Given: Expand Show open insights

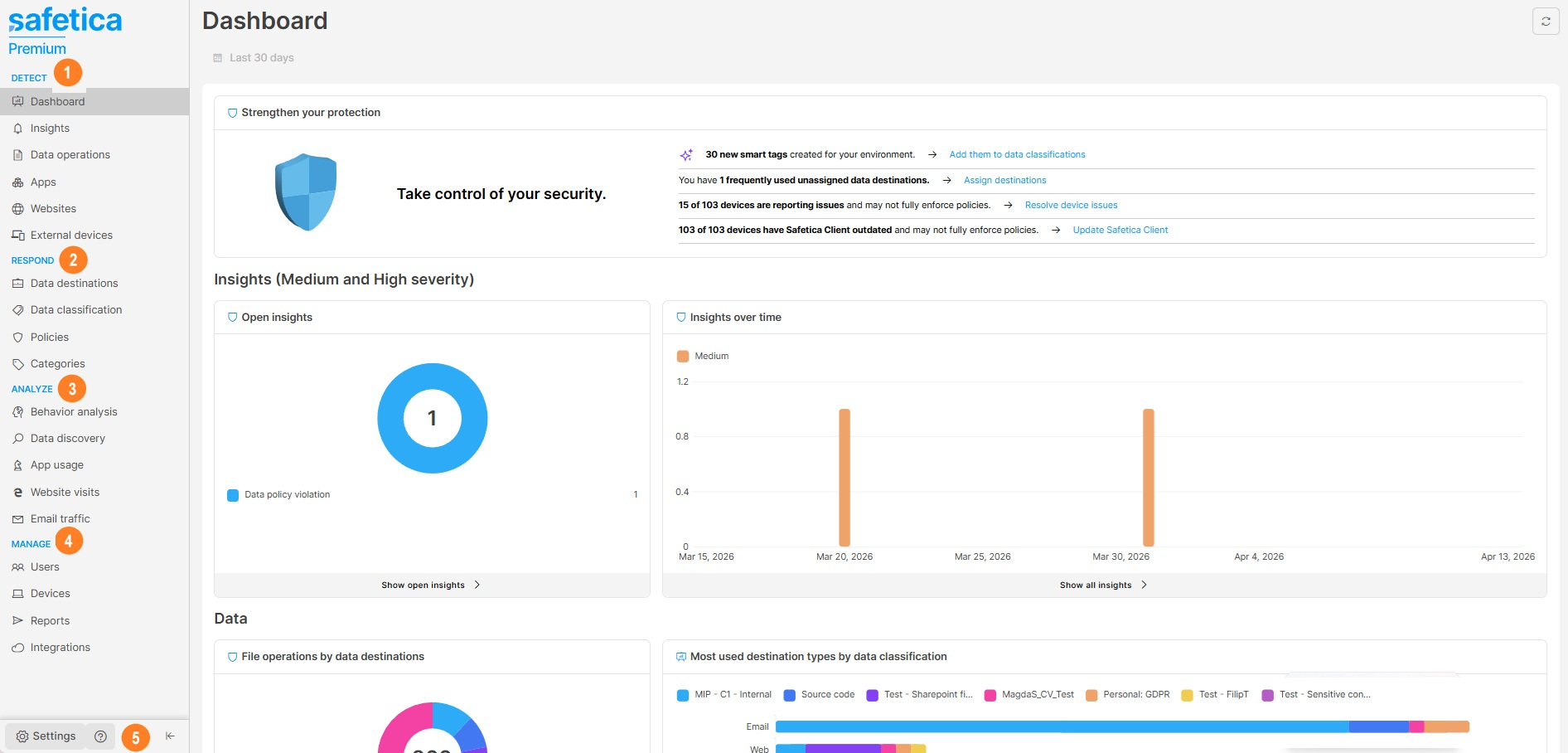Looking at the screenshot, I should [431, 585].
